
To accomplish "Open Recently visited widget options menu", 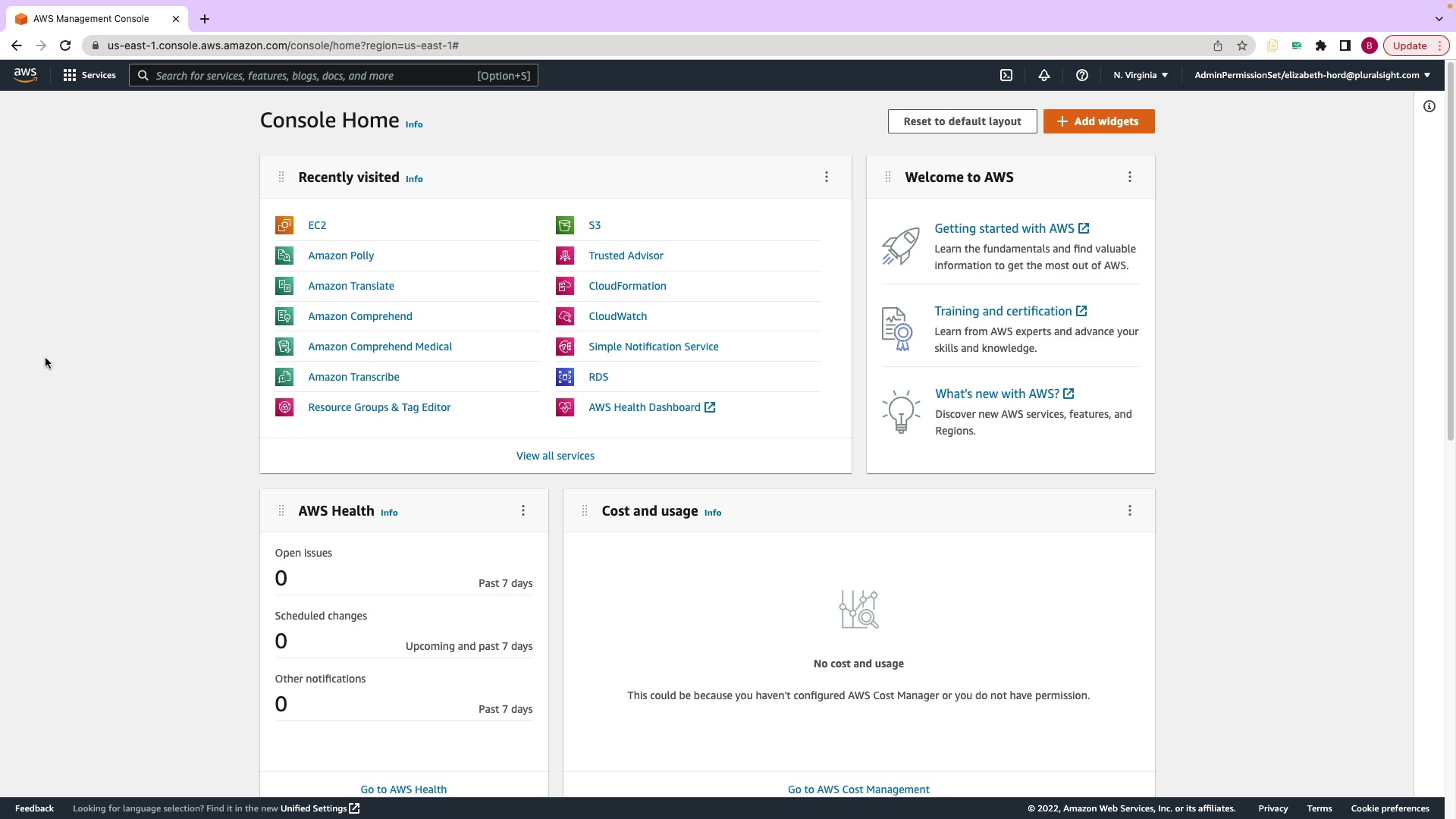I will [827, 177].
